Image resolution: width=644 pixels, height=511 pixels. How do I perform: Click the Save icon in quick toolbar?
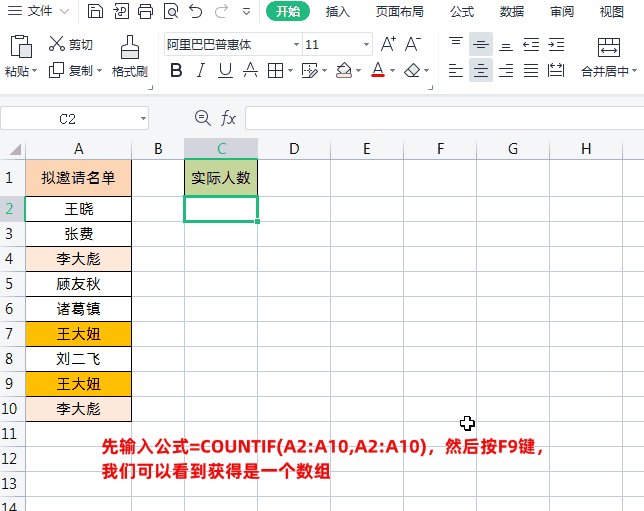(95, 12)
